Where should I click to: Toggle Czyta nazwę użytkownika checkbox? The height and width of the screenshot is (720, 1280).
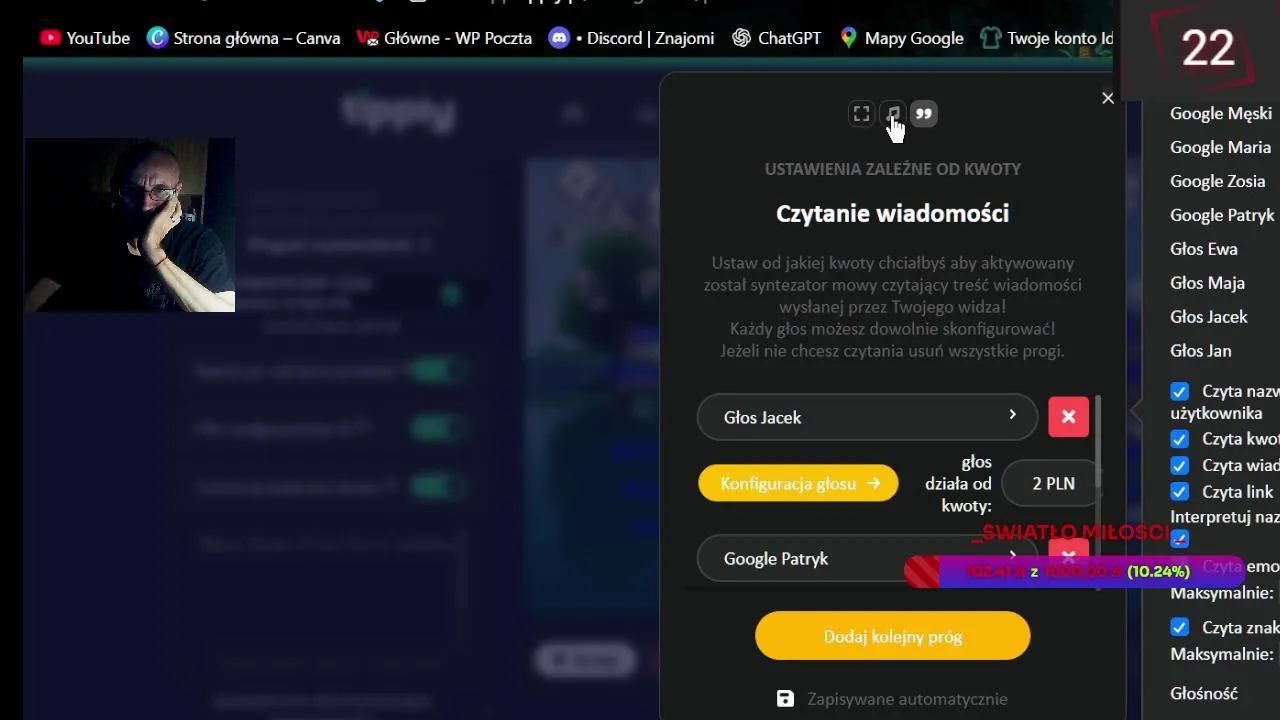pos(1180,391)
